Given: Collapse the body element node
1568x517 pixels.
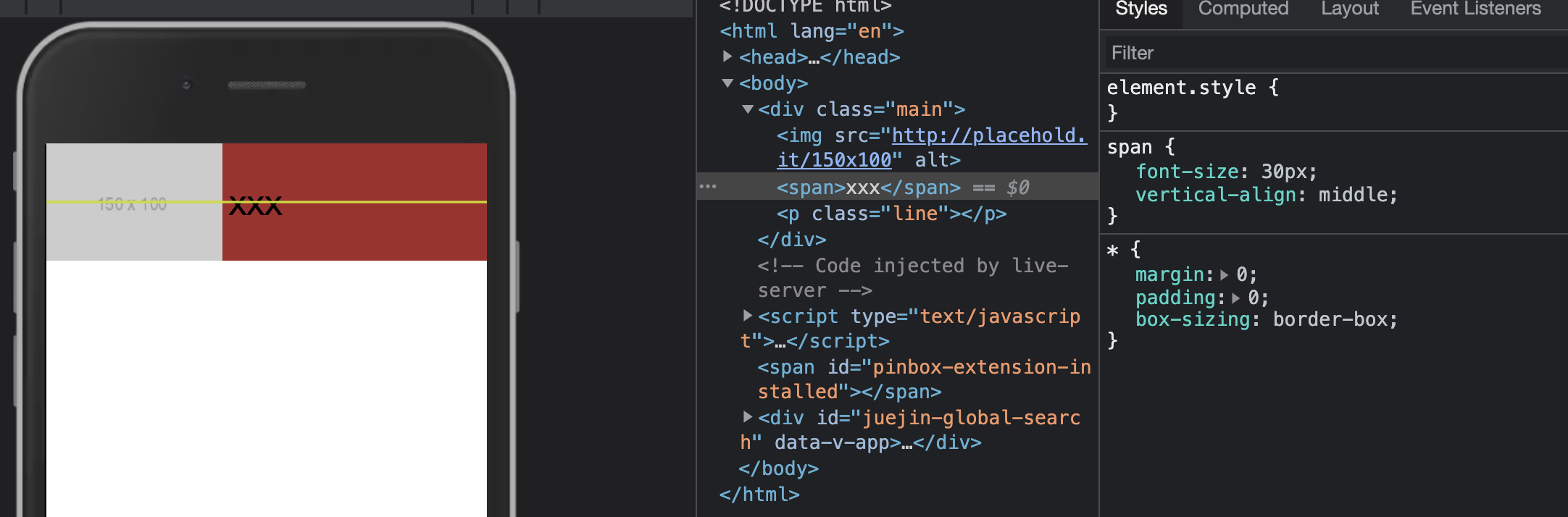Looking at the screenshot, I should (727, 83).
